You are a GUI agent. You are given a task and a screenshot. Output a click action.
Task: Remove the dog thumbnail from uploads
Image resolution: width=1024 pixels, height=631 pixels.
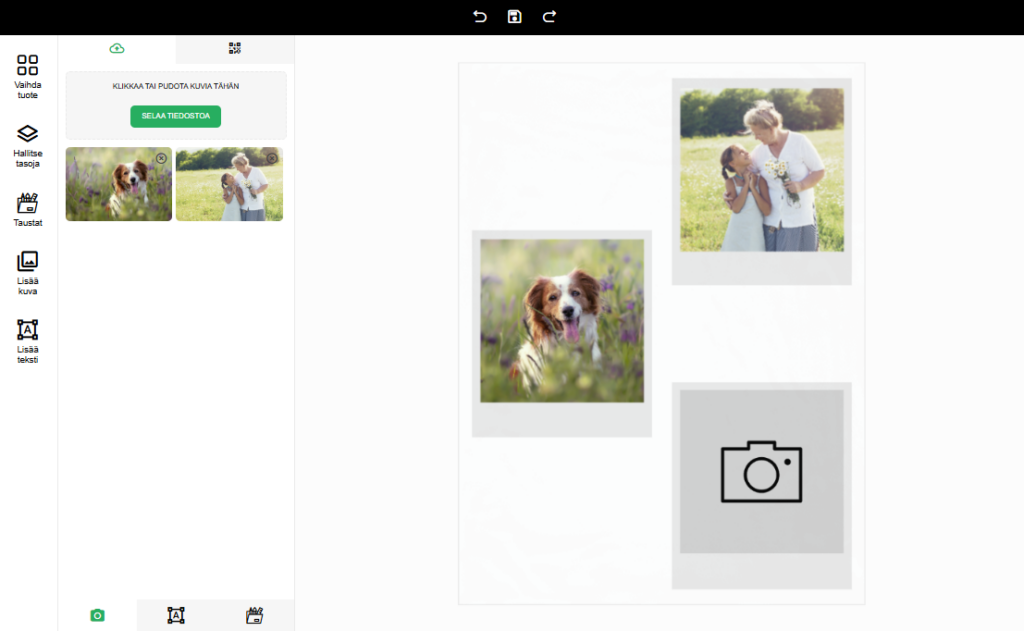click(161, 158)
